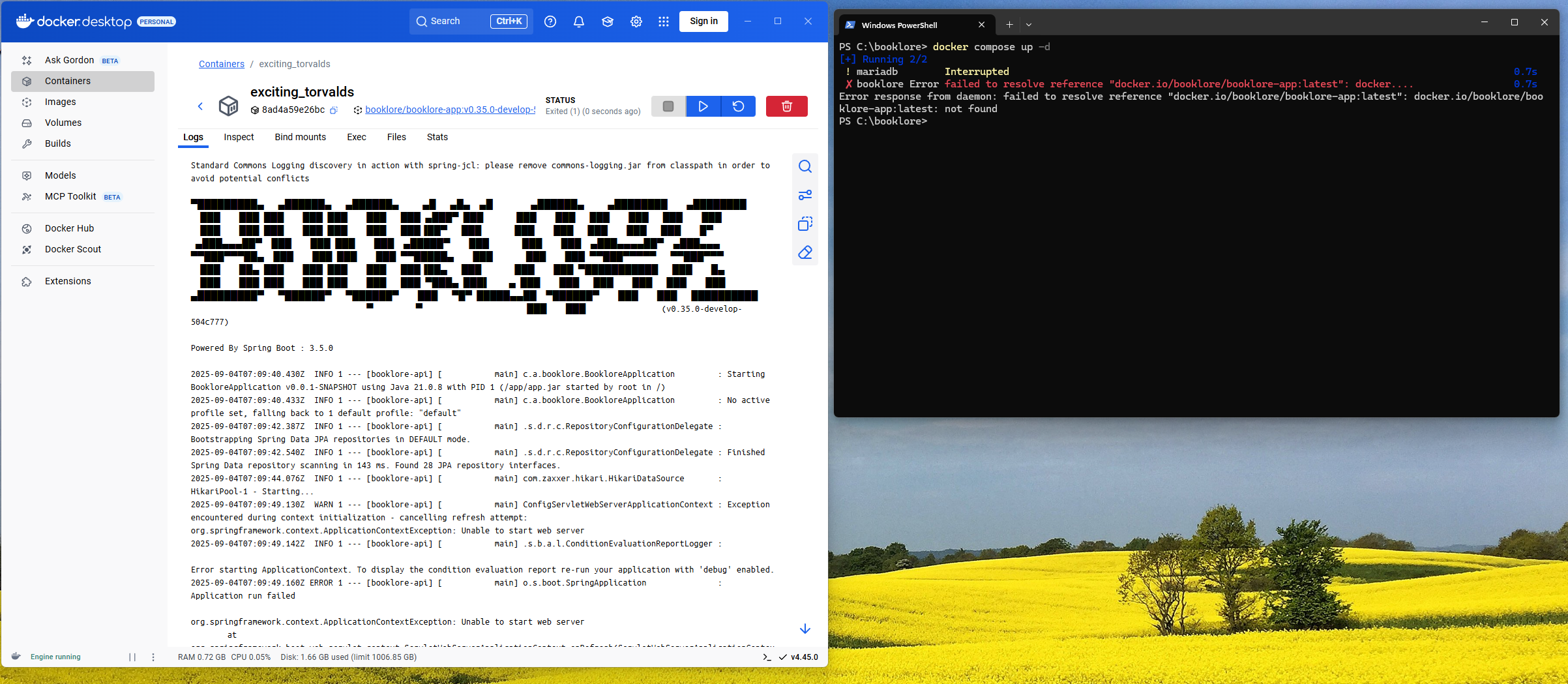This screenshot has width=1568, height=684.
Task: Open the Learning center icon
Action: [608, 22]
